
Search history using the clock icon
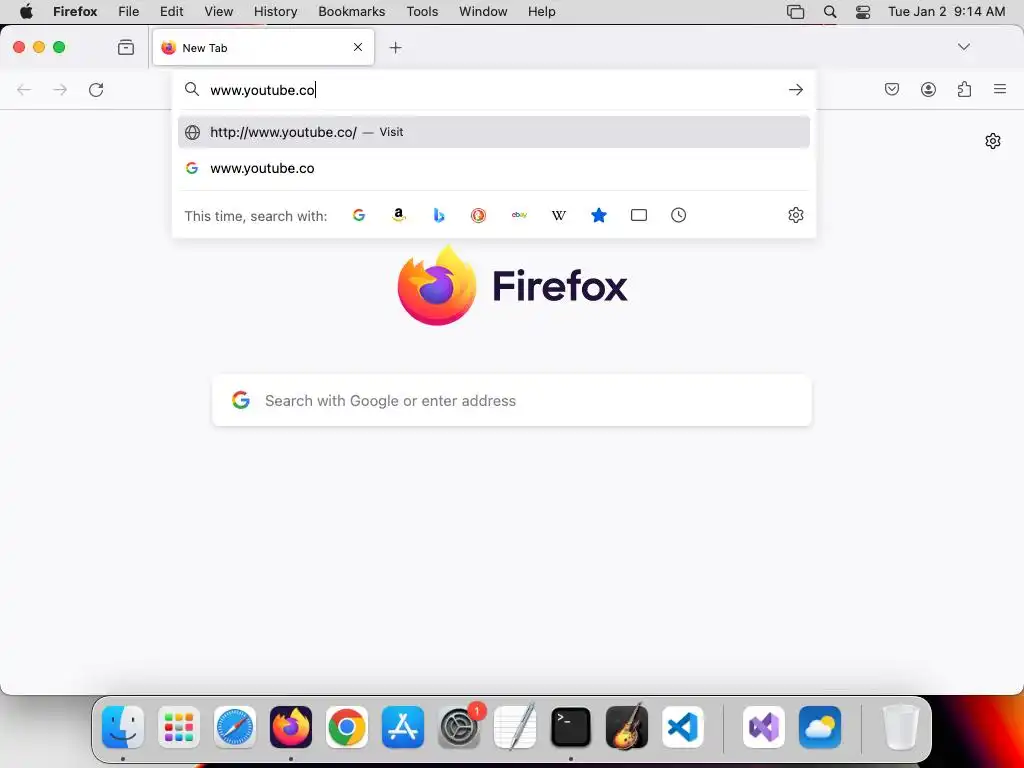[679, 215]
